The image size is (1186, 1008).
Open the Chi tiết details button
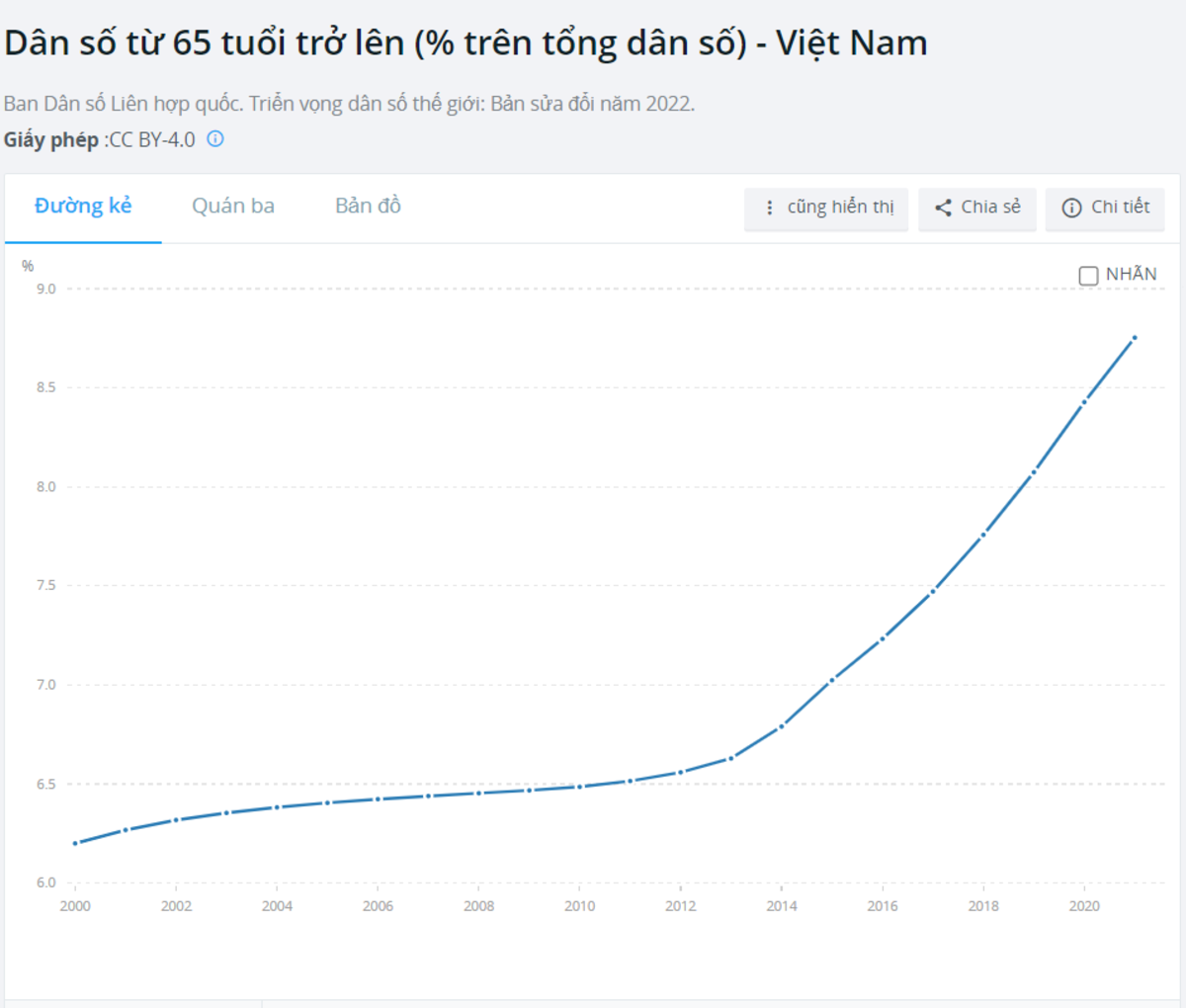pyautogui.click(x=1119, y=207)
